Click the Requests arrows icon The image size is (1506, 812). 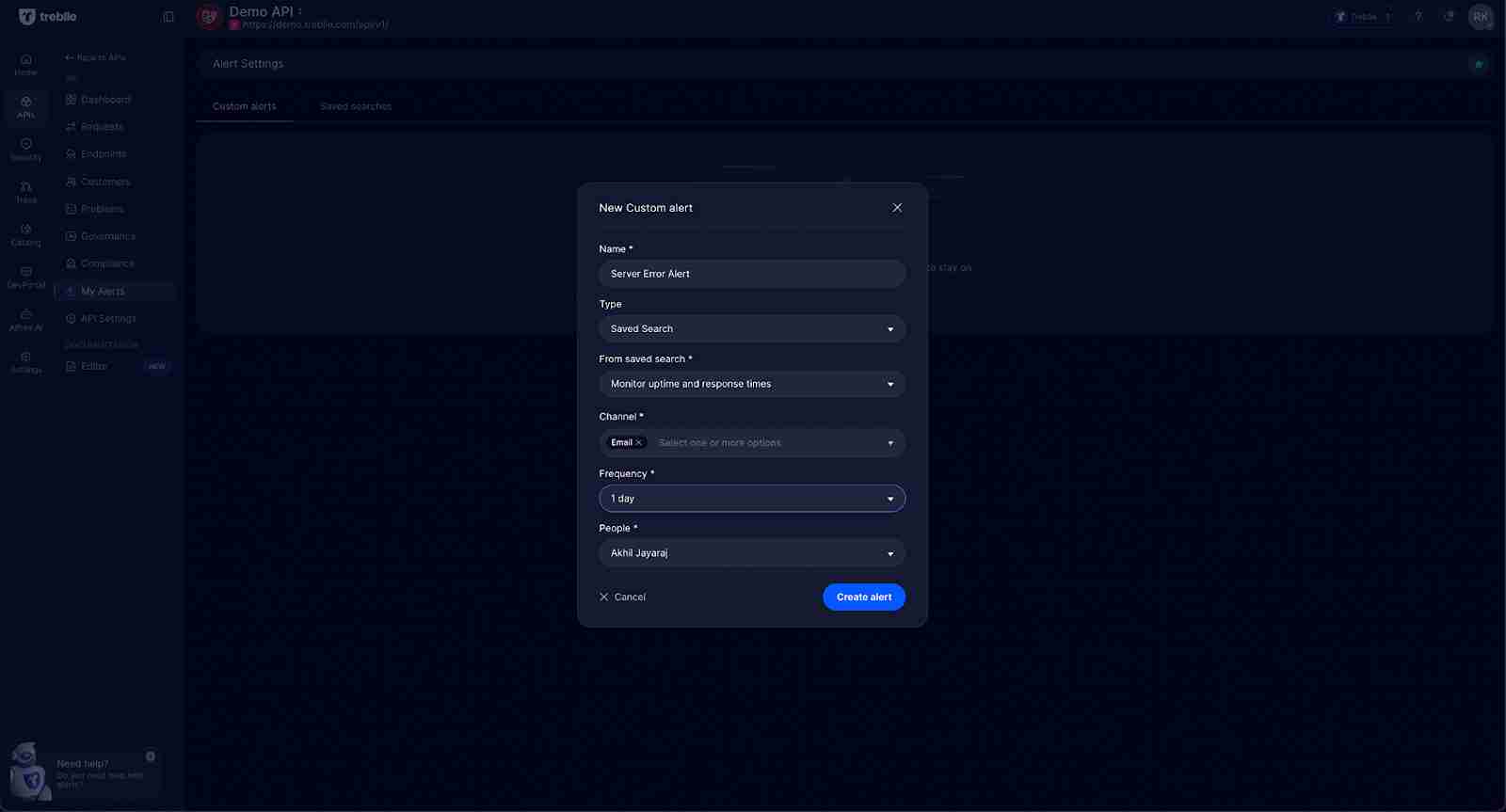pyautogui.click(x=71, y=127)
